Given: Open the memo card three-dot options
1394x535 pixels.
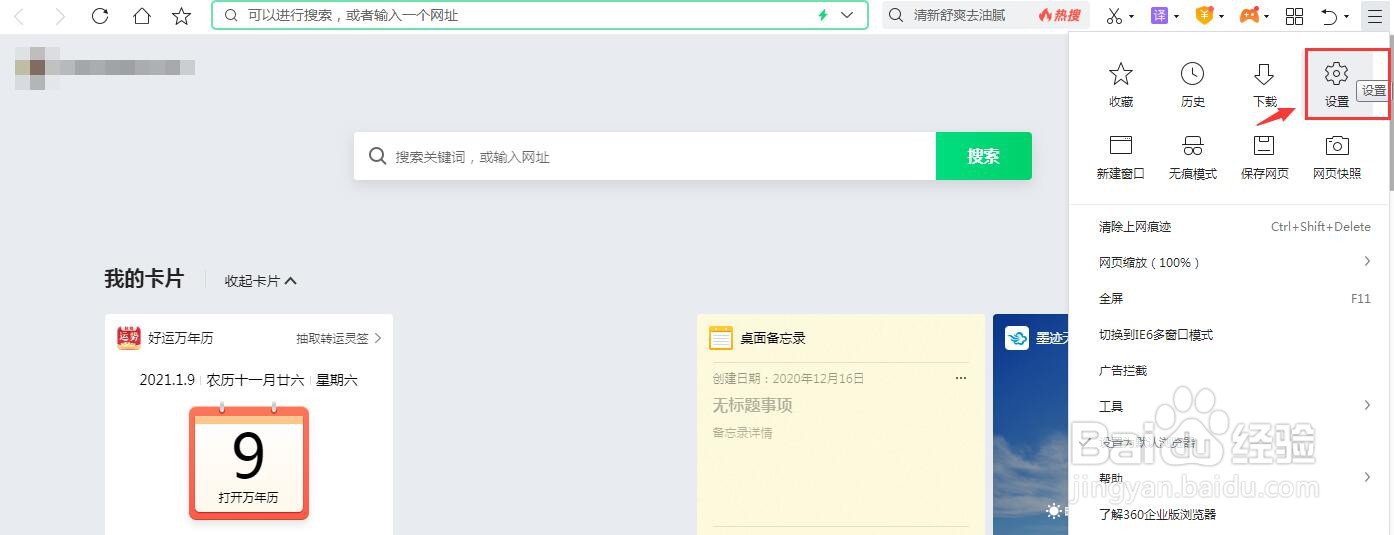Looking at the screenshot, I should click(961, 378).
